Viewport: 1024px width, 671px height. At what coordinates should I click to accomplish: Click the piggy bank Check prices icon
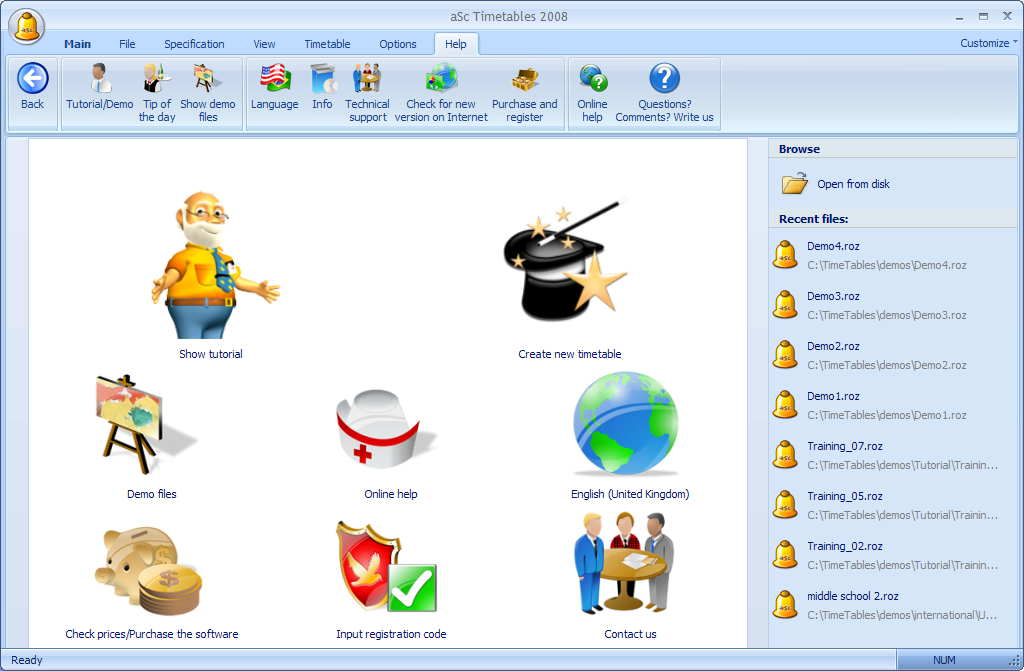[x=151, y=570]
